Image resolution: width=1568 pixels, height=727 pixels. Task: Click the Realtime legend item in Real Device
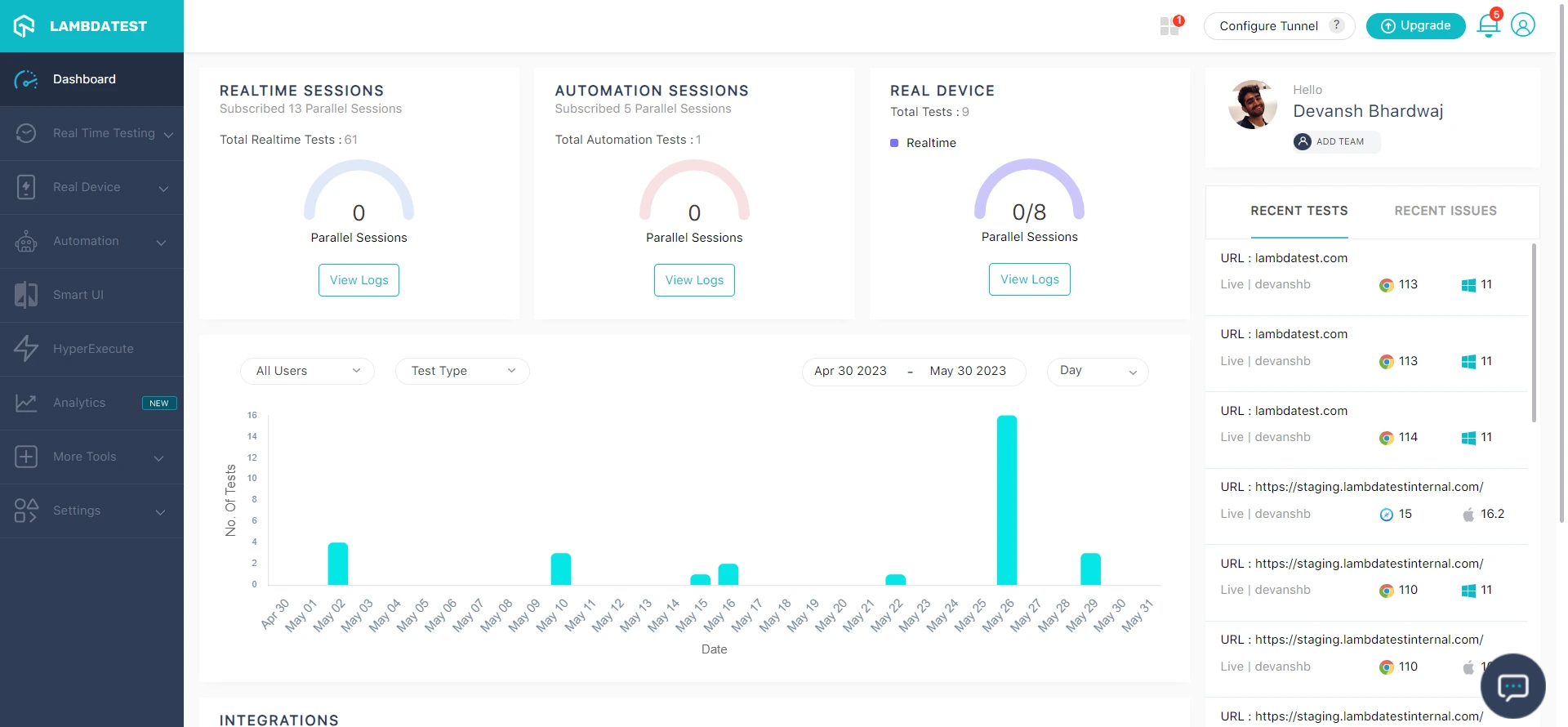point(923,143)
